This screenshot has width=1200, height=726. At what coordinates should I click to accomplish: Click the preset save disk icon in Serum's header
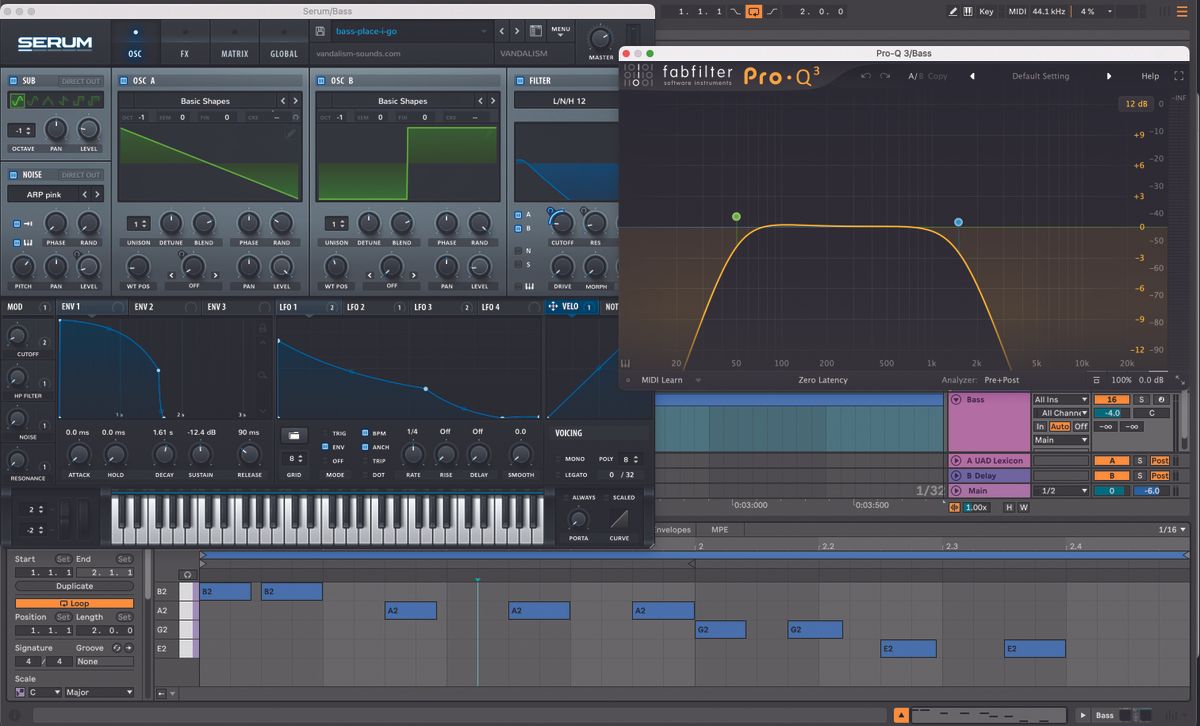(320, 31)
